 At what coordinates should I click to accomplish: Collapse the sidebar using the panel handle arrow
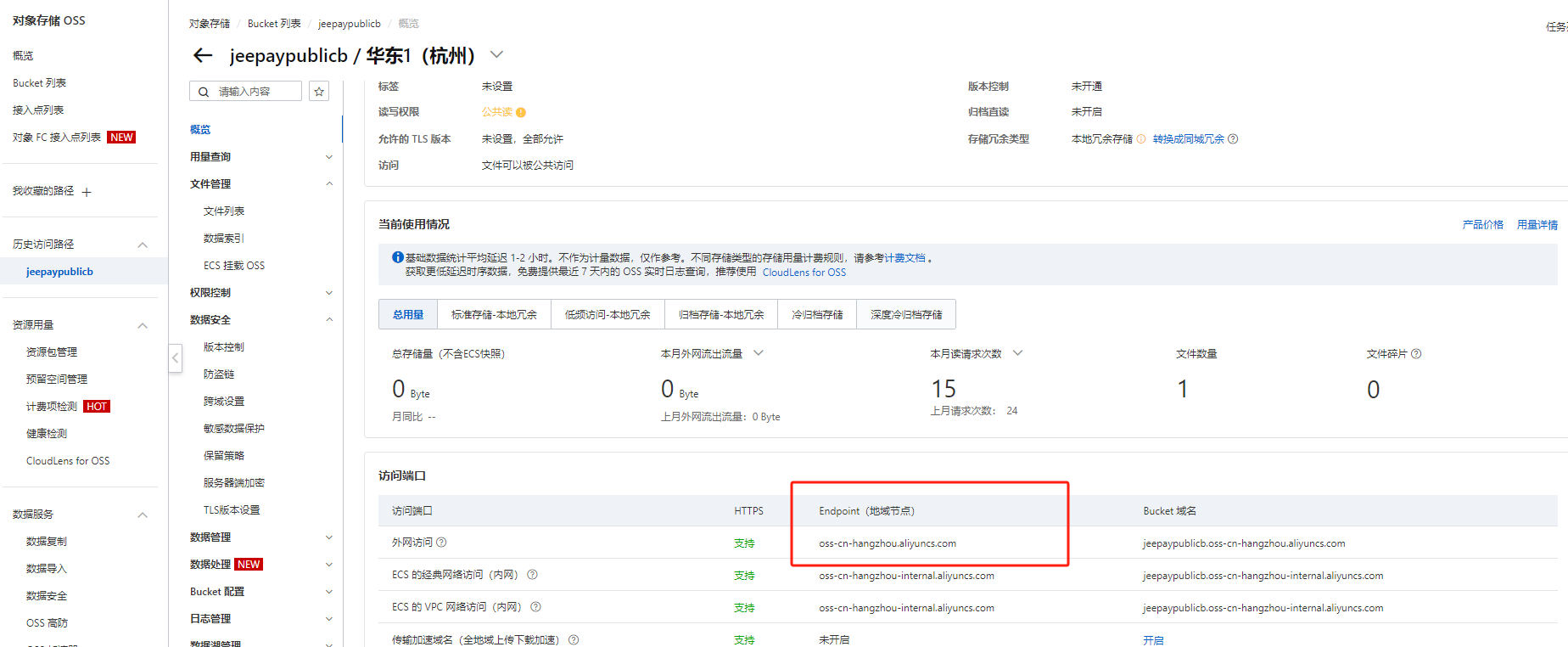point(176,357)
